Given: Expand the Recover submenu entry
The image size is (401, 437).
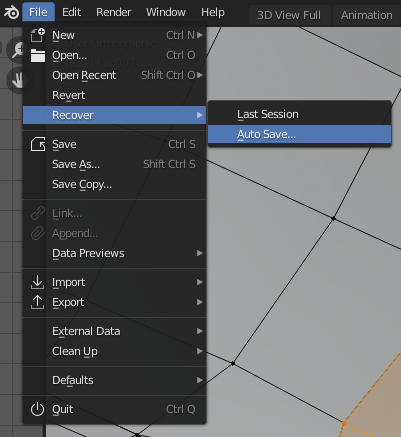Looking at the screenshot, I should [x=115, y=115].
